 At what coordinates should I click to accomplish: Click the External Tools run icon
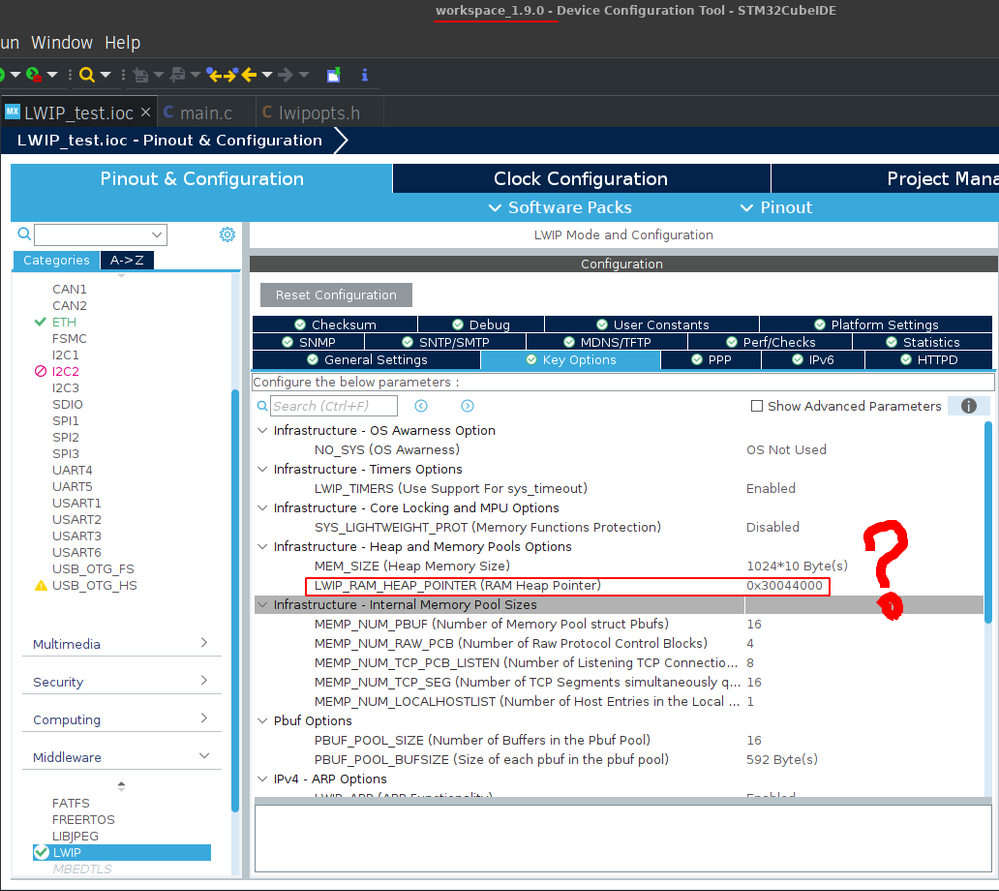pyautogui.click(x=33, y=75)
